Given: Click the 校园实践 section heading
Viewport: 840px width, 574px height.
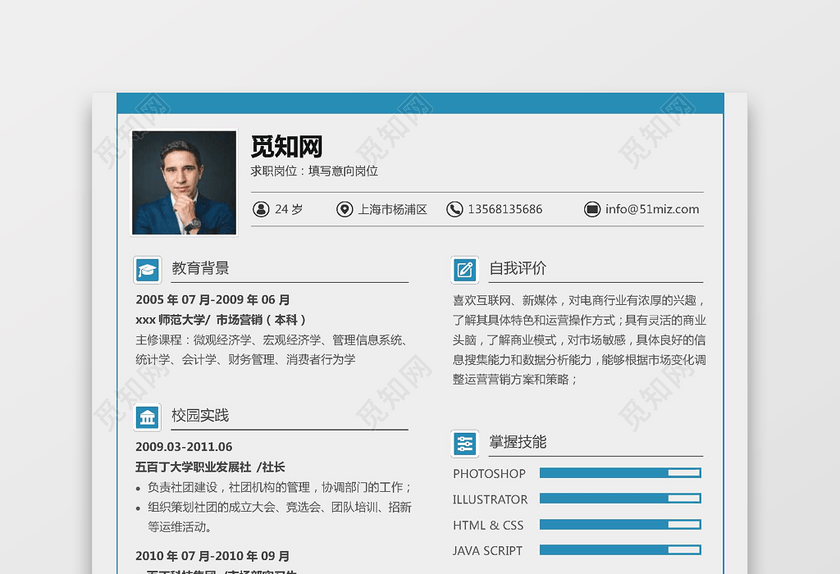Looking at the screenshot, I should pyautogui.click(x=200, y=415).
